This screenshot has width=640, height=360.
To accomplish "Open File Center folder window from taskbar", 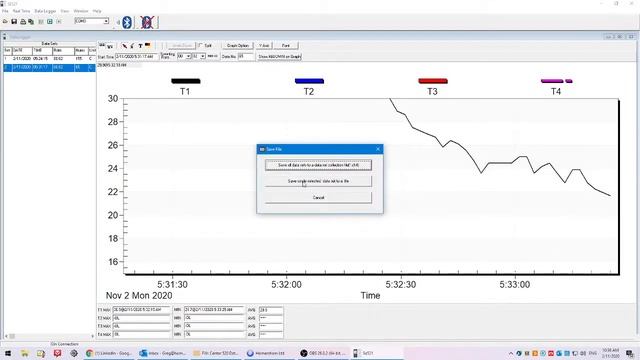I will coord(216,353).
